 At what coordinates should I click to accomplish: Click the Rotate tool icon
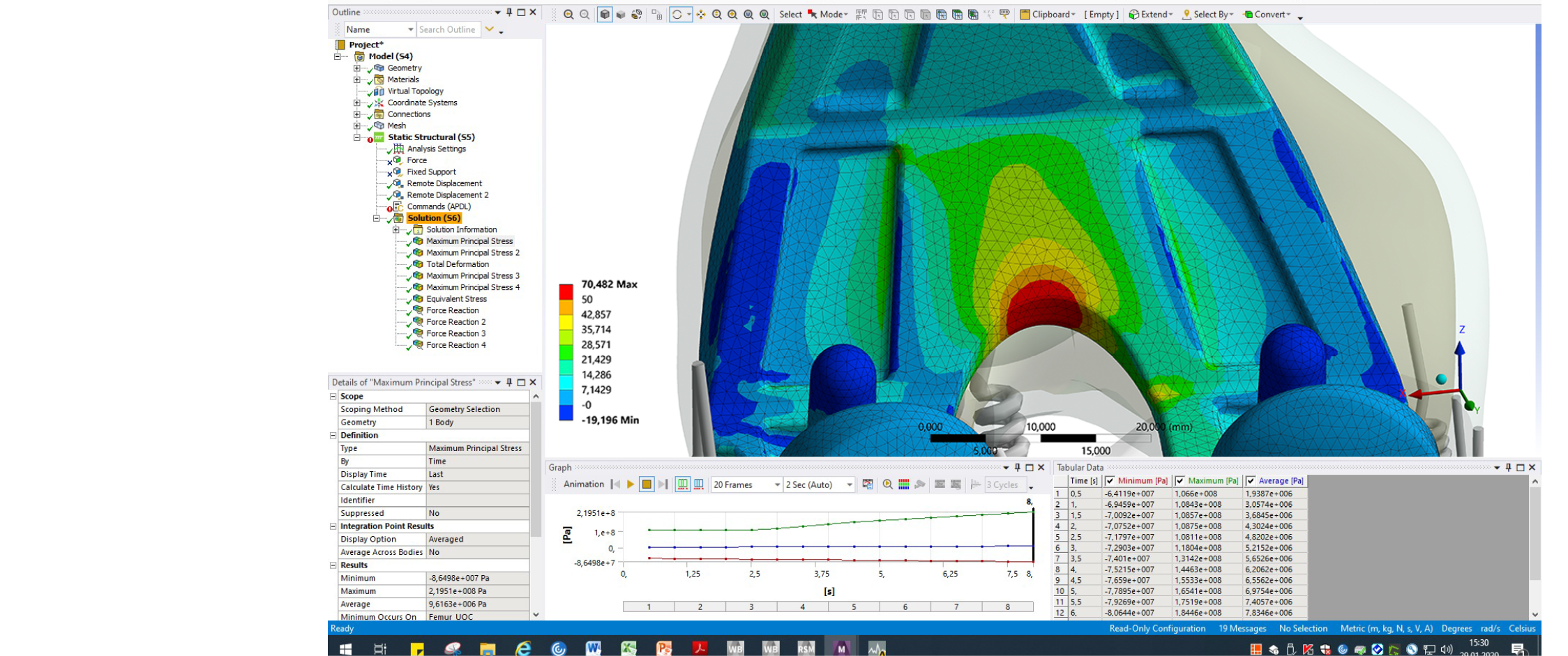[x=677, y=15]
